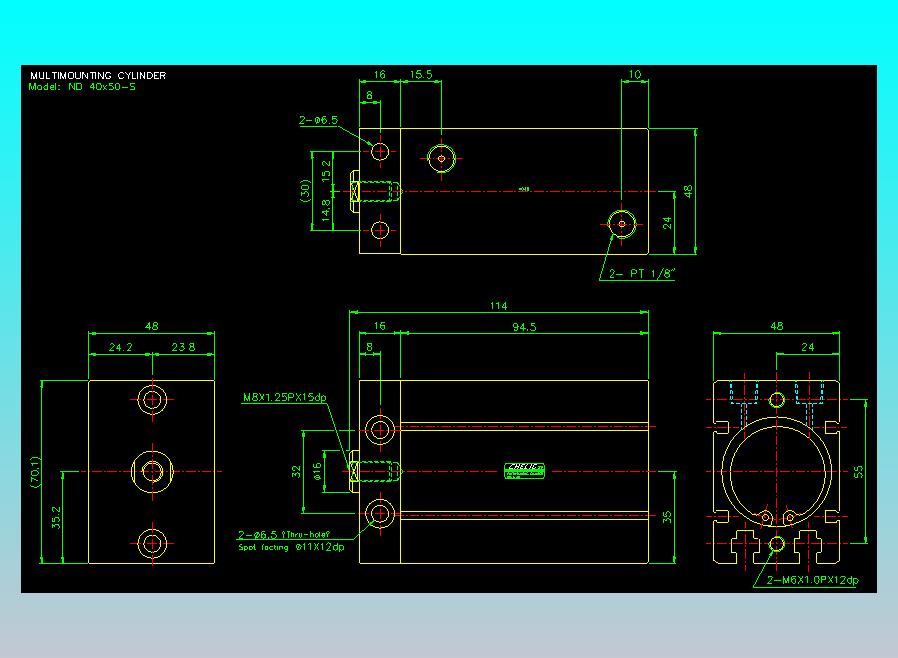Select the "23.8" dimension value

(x=183, y=347)
